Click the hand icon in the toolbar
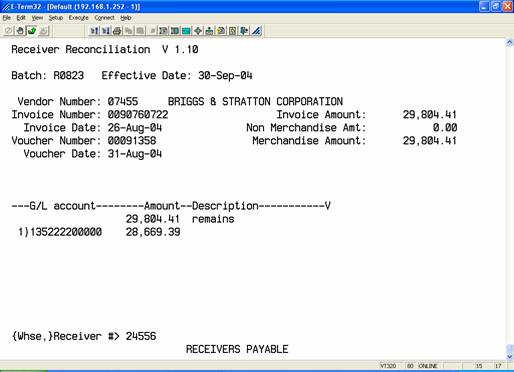Image resolution: width=514 pixels, height=372 pixels. click(x=20, y=31)
